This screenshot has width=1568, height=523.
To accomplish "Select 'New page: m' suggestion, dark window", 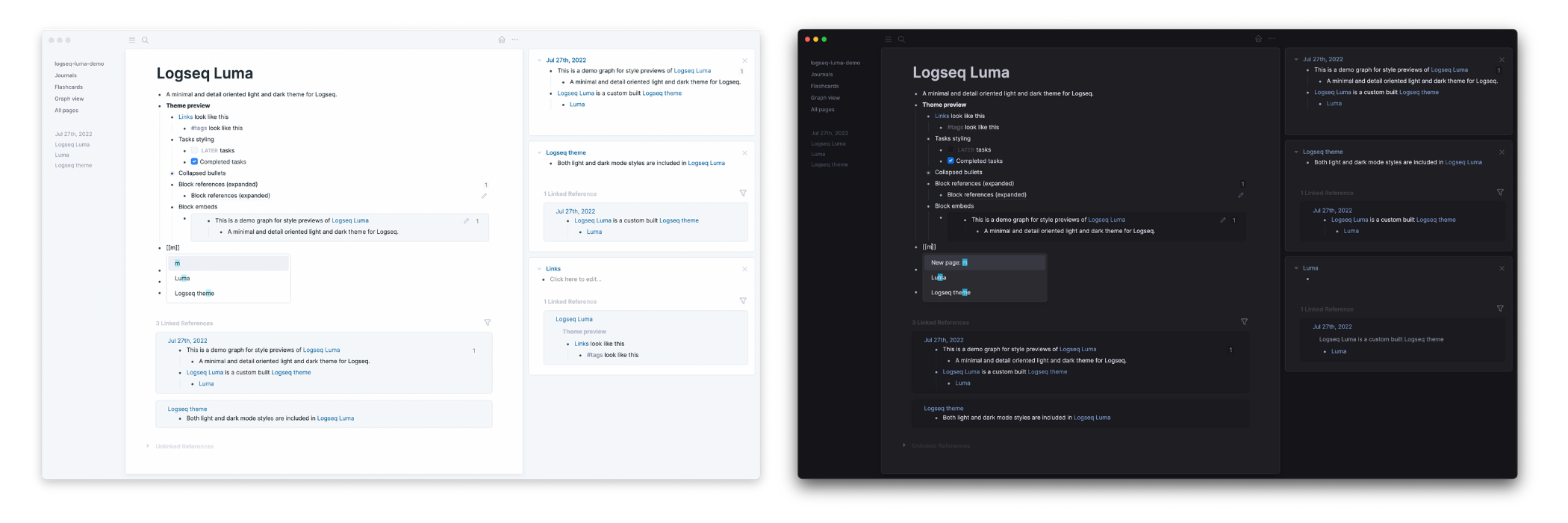I will [985, 263].
